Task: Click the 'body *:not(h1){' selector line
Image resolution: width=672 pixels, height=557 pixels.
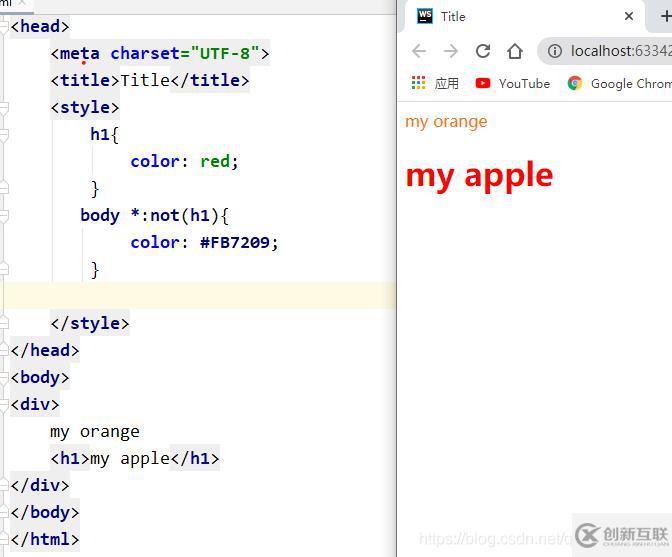Action: click(x=155, y=216)
